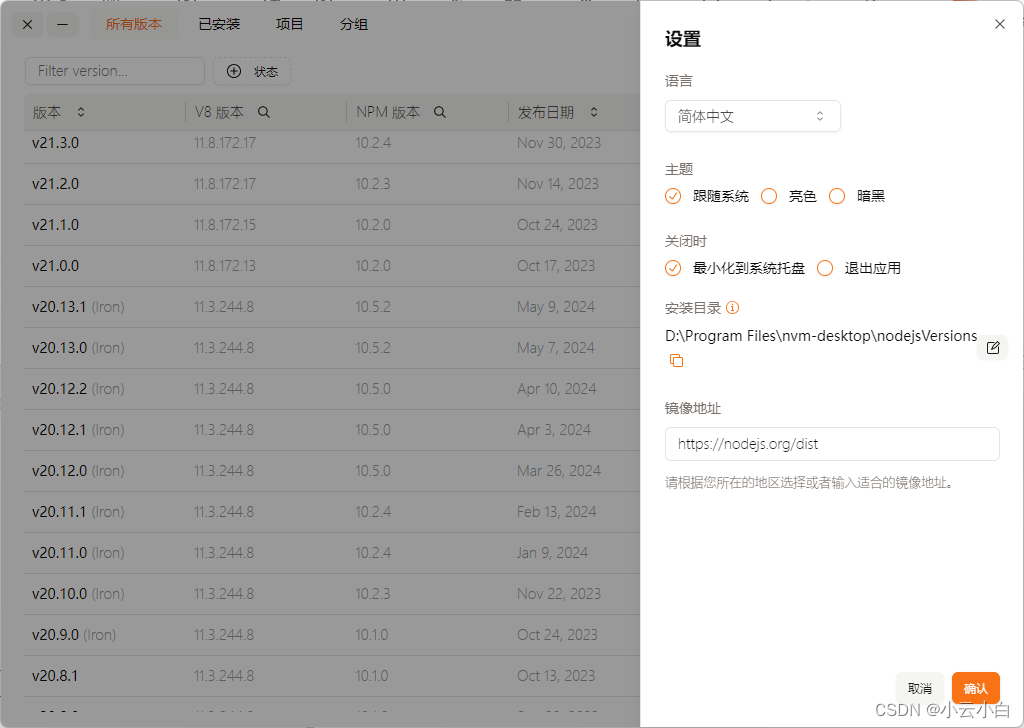Image resolution: width=1024 pixels, height=728 pixels.
Task: Confirm settings with the 确认 button
Action: point(975,687)
